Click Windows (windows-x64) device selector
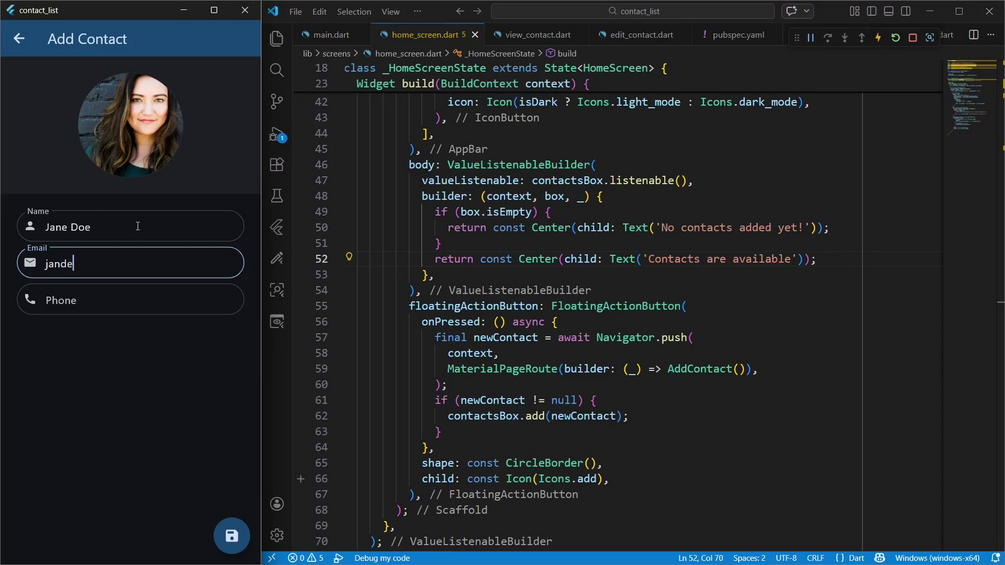 pos(937,558)
